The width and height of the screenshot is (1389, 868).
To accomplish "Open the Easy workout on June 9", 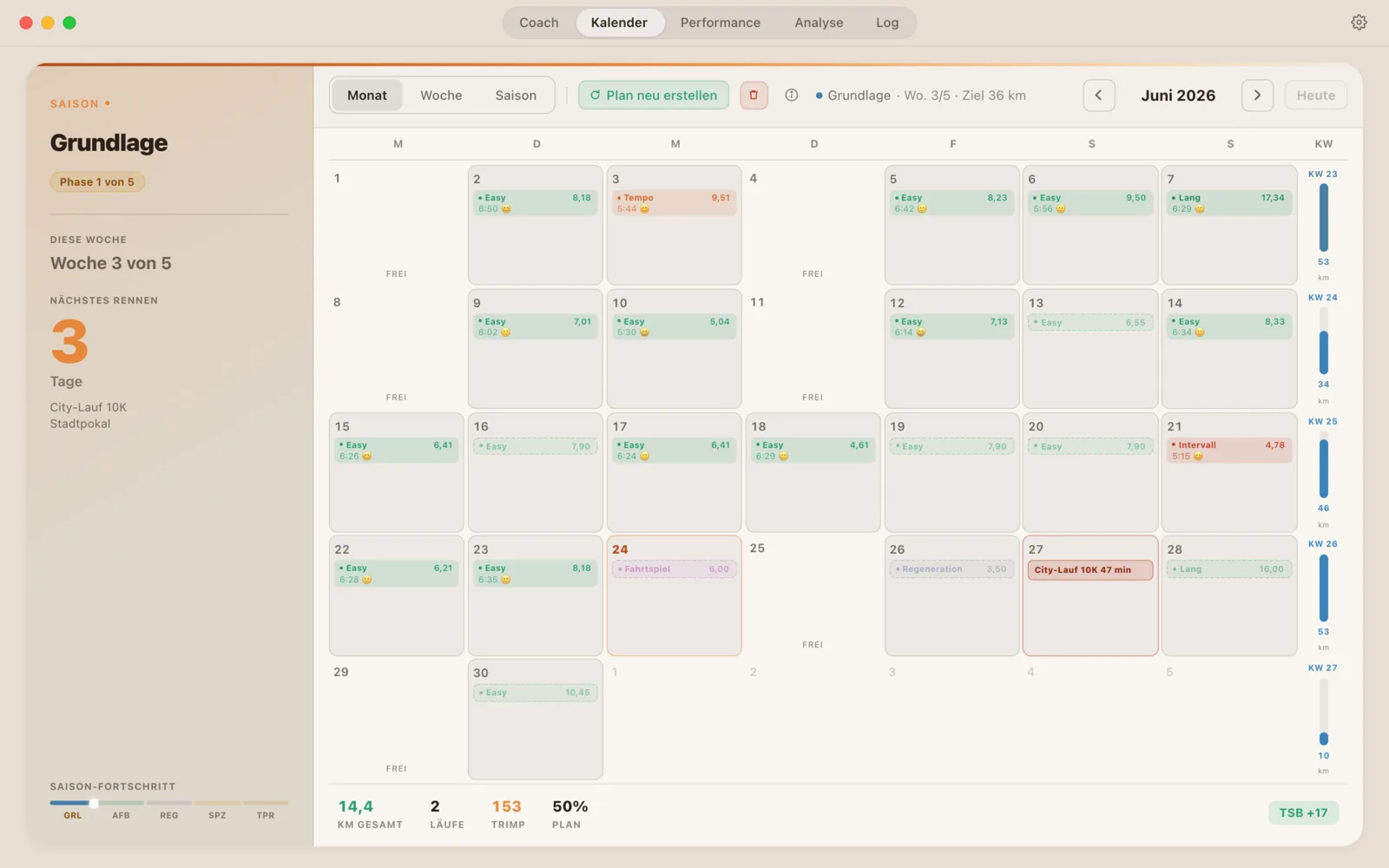I will point(535,327).
